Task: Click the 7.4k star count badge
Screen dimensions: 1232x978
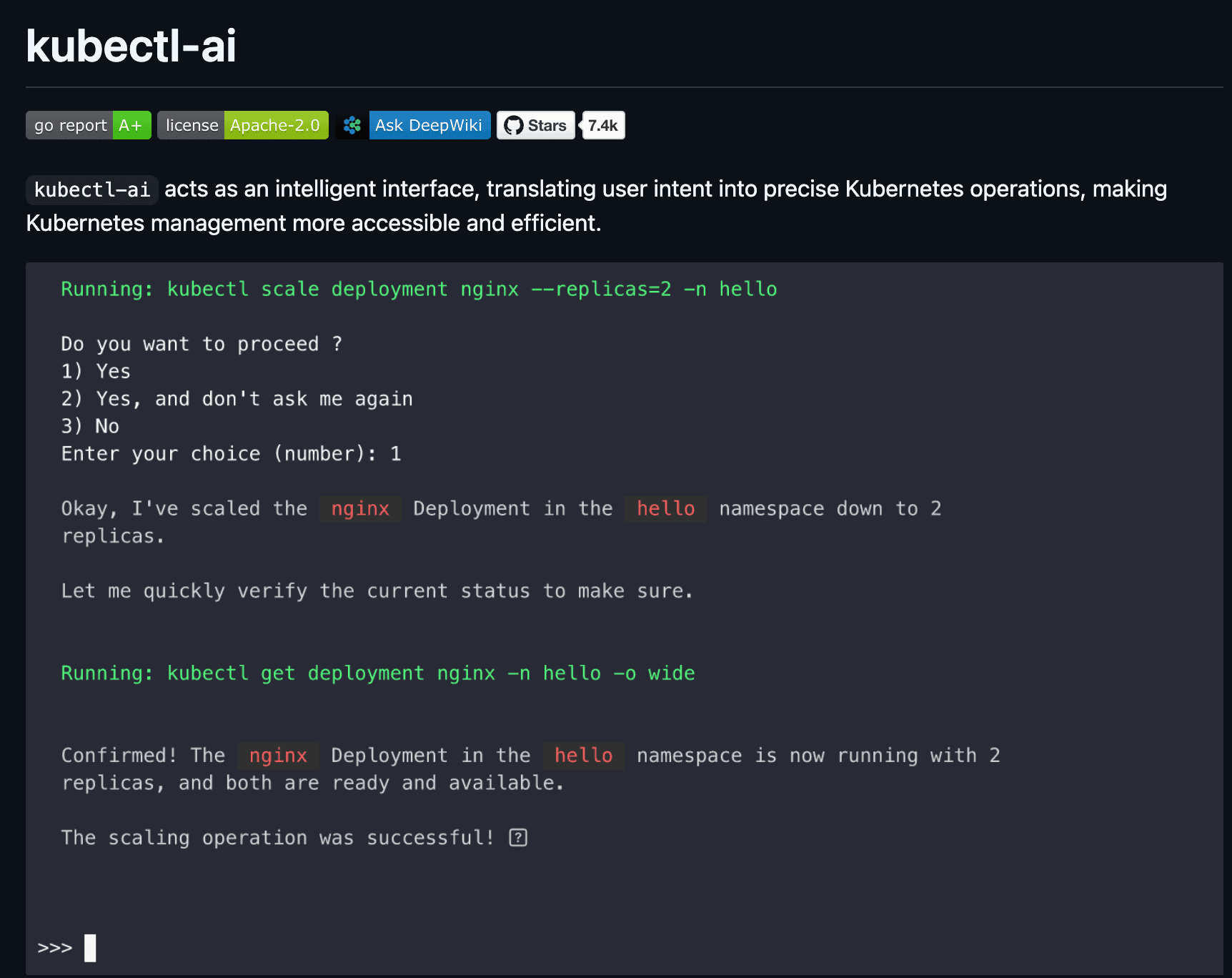Action: 602,125
